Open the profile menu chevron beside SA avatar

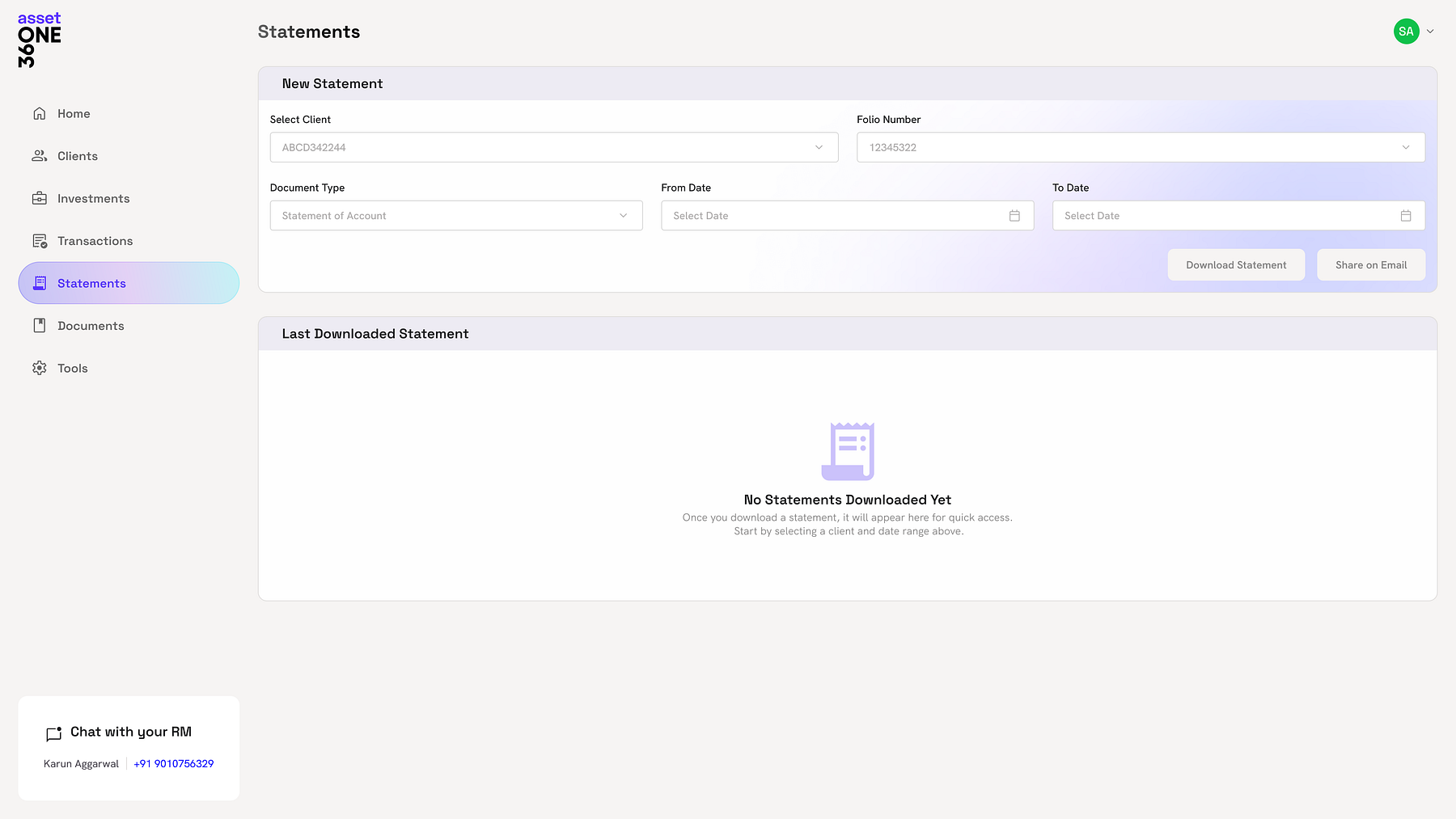[x=1429, y=31]
